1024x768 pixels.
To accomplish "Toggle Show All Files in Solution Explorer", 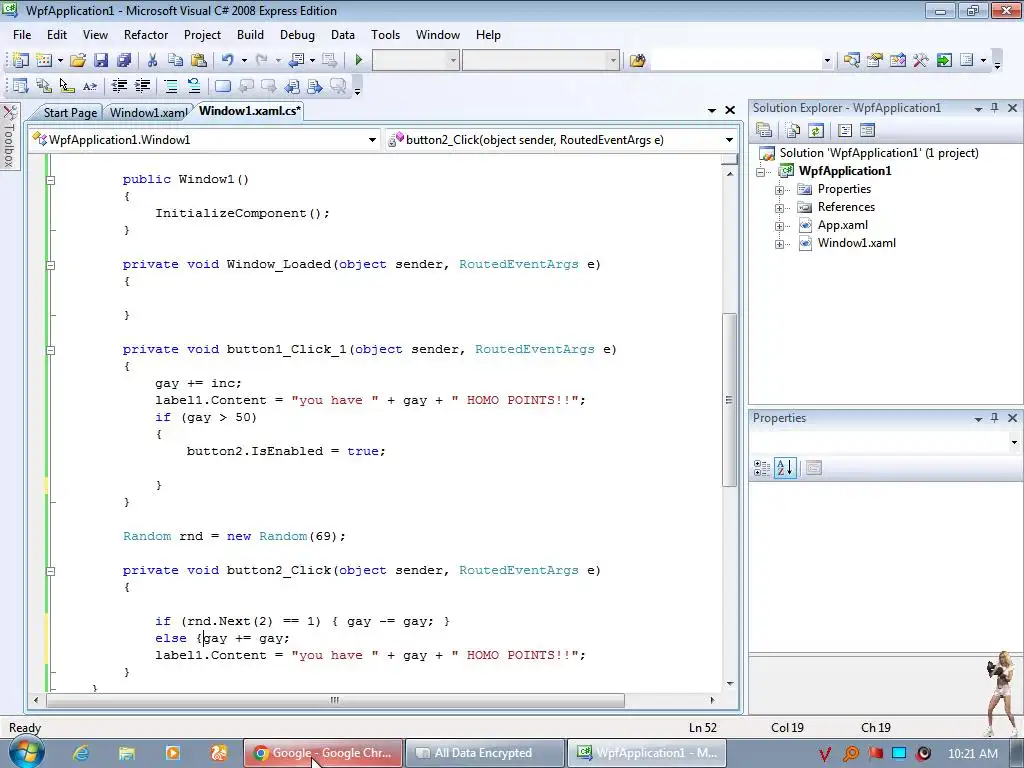I will coord(793,131).
